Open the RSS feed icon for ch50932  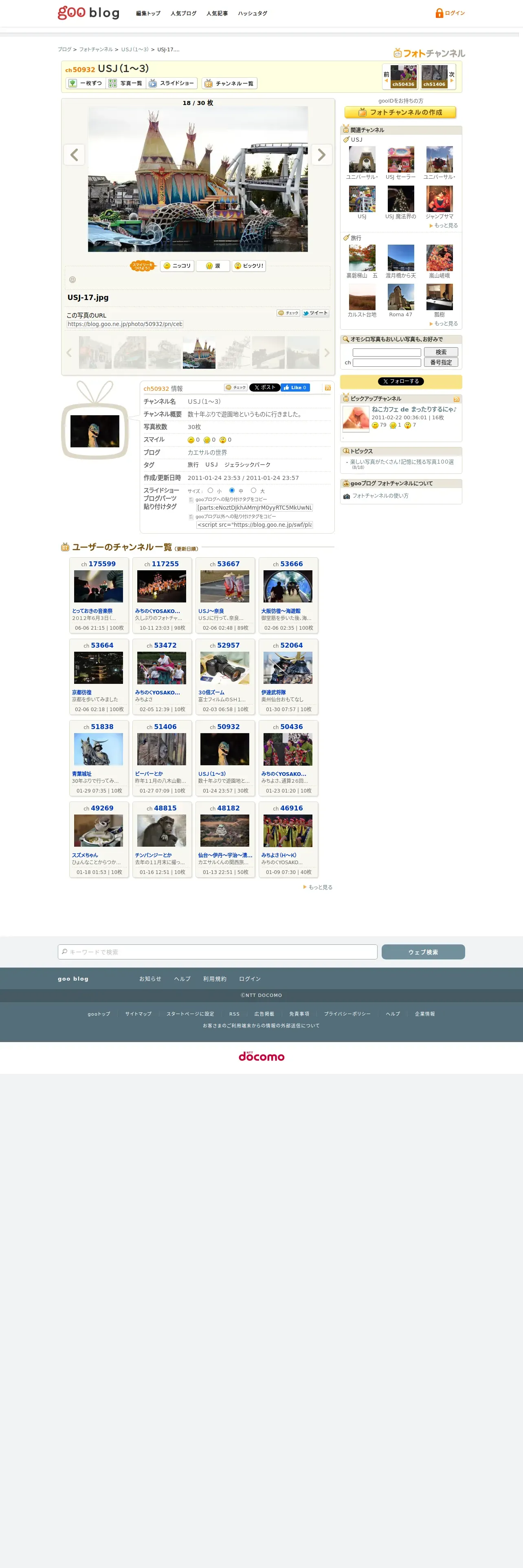click(327, 388)
